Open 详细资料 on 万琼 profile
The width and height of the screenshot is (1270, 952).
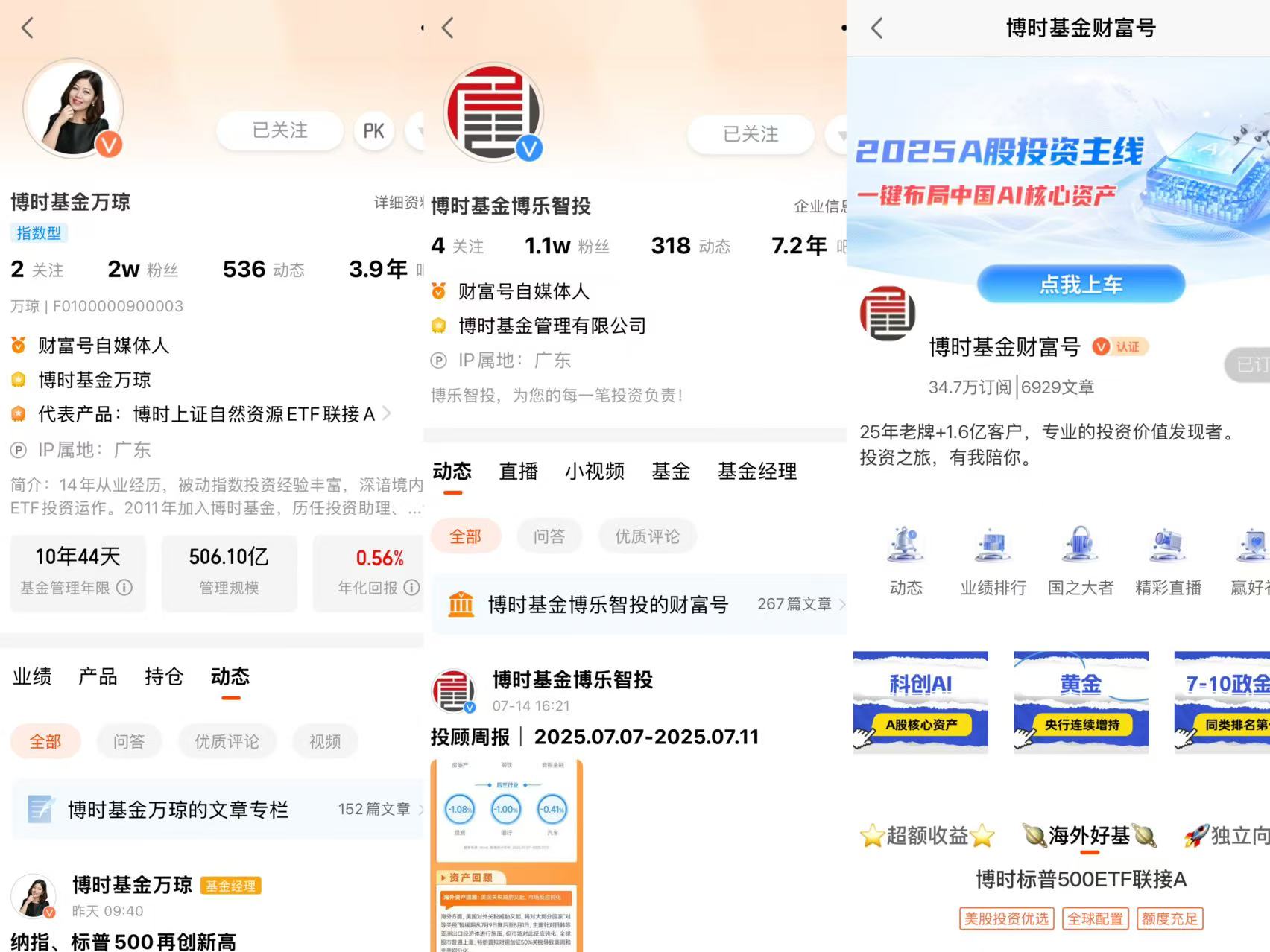pos(398,203)
